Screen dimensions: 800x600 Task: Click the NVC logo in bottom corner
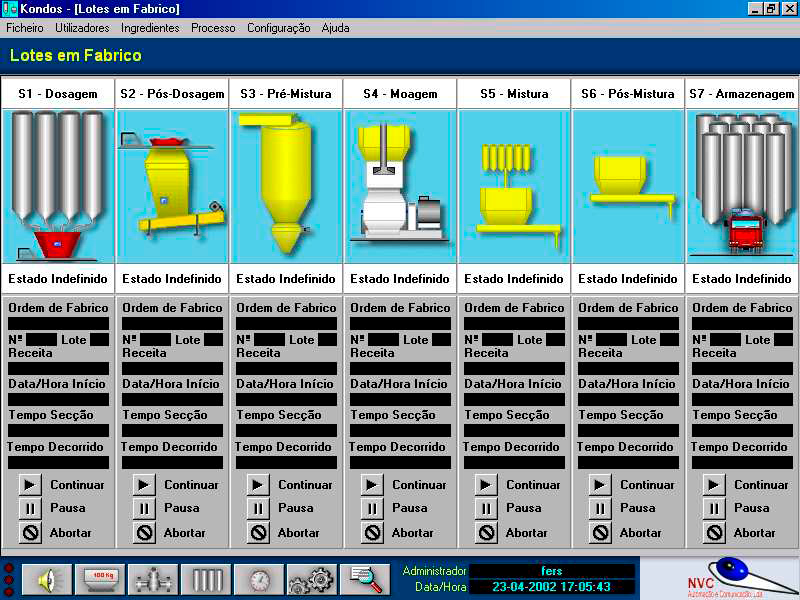[x=718, y=578]
